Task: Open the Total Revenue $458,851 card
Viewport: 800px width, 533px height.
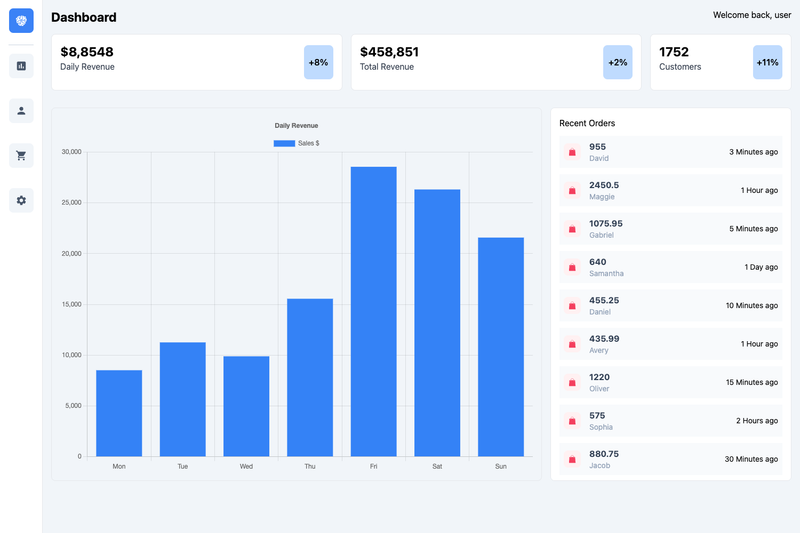Action: 496,62
